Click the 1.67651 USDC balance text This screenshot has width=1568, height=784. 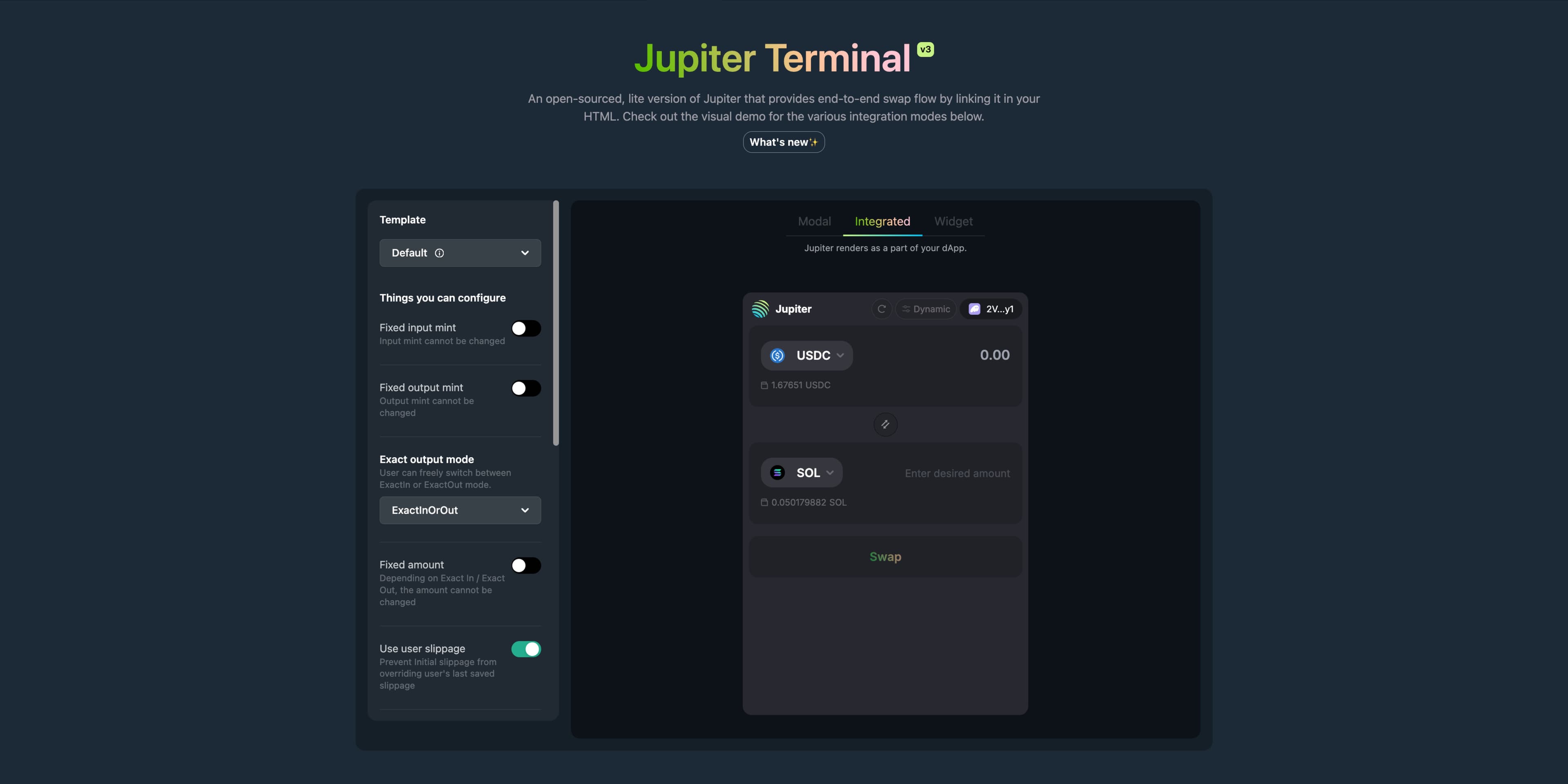tap(800, 385)
